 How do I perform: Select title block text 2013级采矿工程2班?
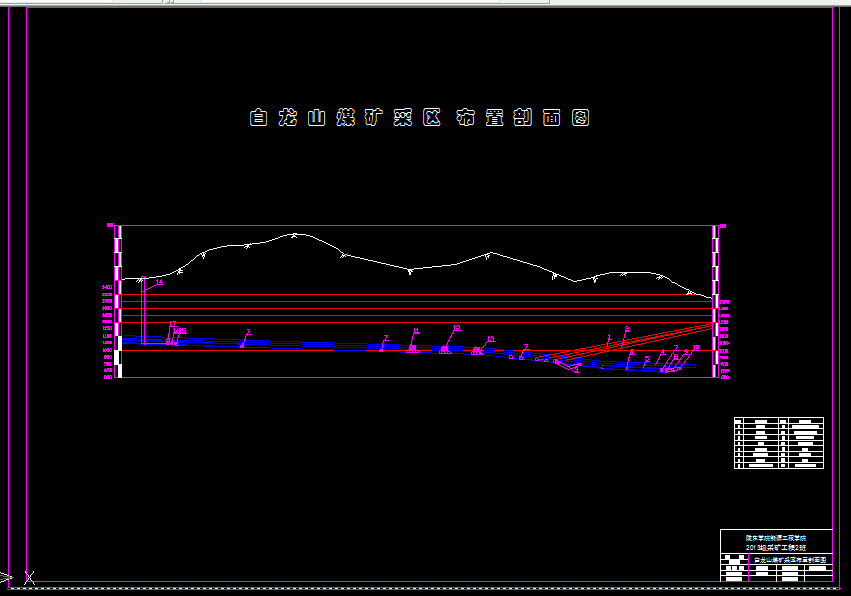[x=776, y=548]
